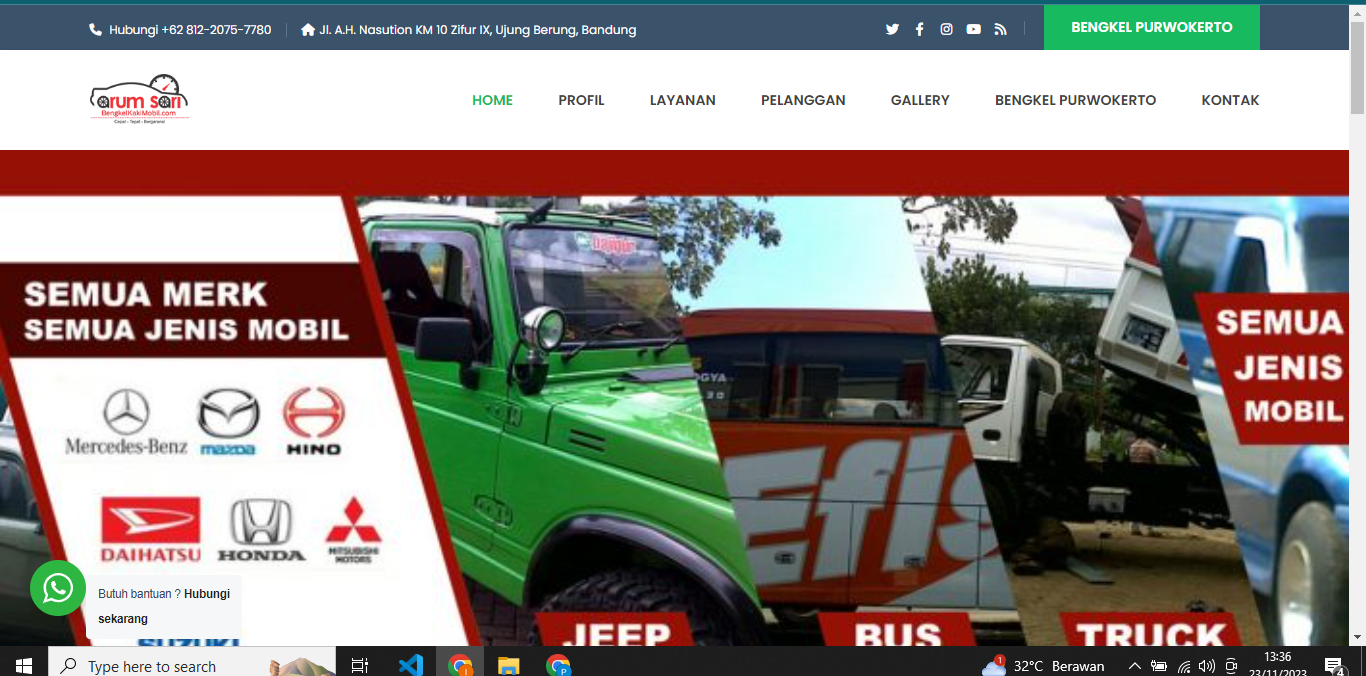Click the 'SEMUA MERK' banner heading
Screen dimensions: 1366x676
[x=146, y=294]
